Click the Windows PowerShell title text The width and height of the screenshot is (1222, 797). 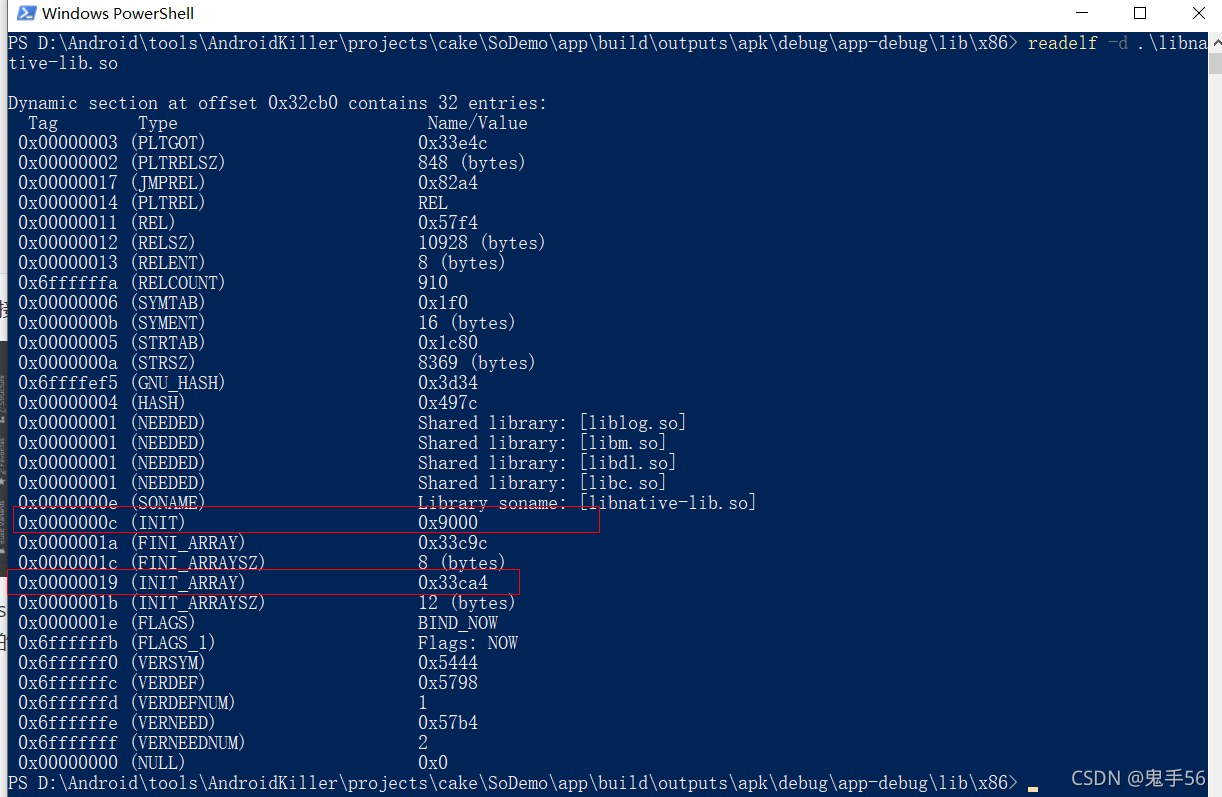[118, 14]
